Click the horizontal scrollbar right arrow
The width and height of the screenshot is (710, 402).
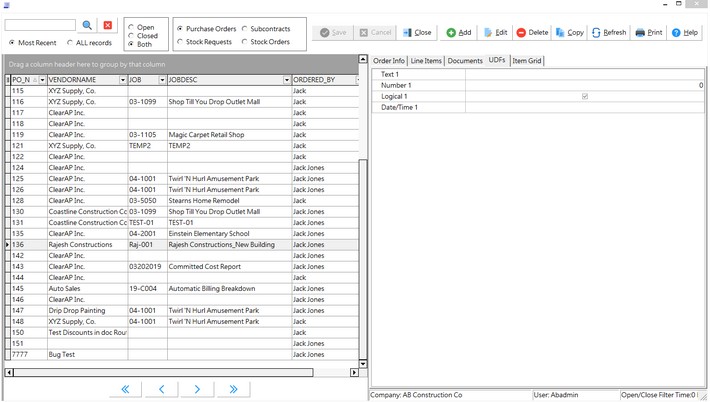(x=354, y=373)
